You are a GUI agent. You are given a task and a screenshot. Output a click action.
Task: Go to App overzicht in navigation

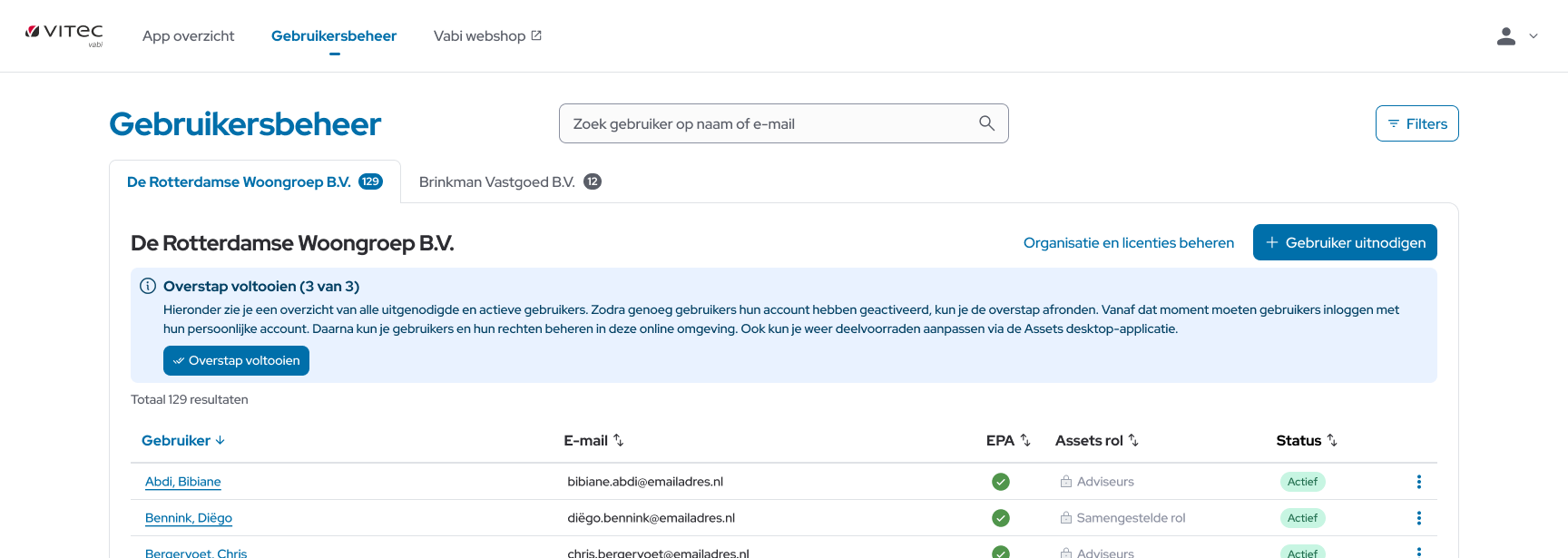(x=188, y=36)
